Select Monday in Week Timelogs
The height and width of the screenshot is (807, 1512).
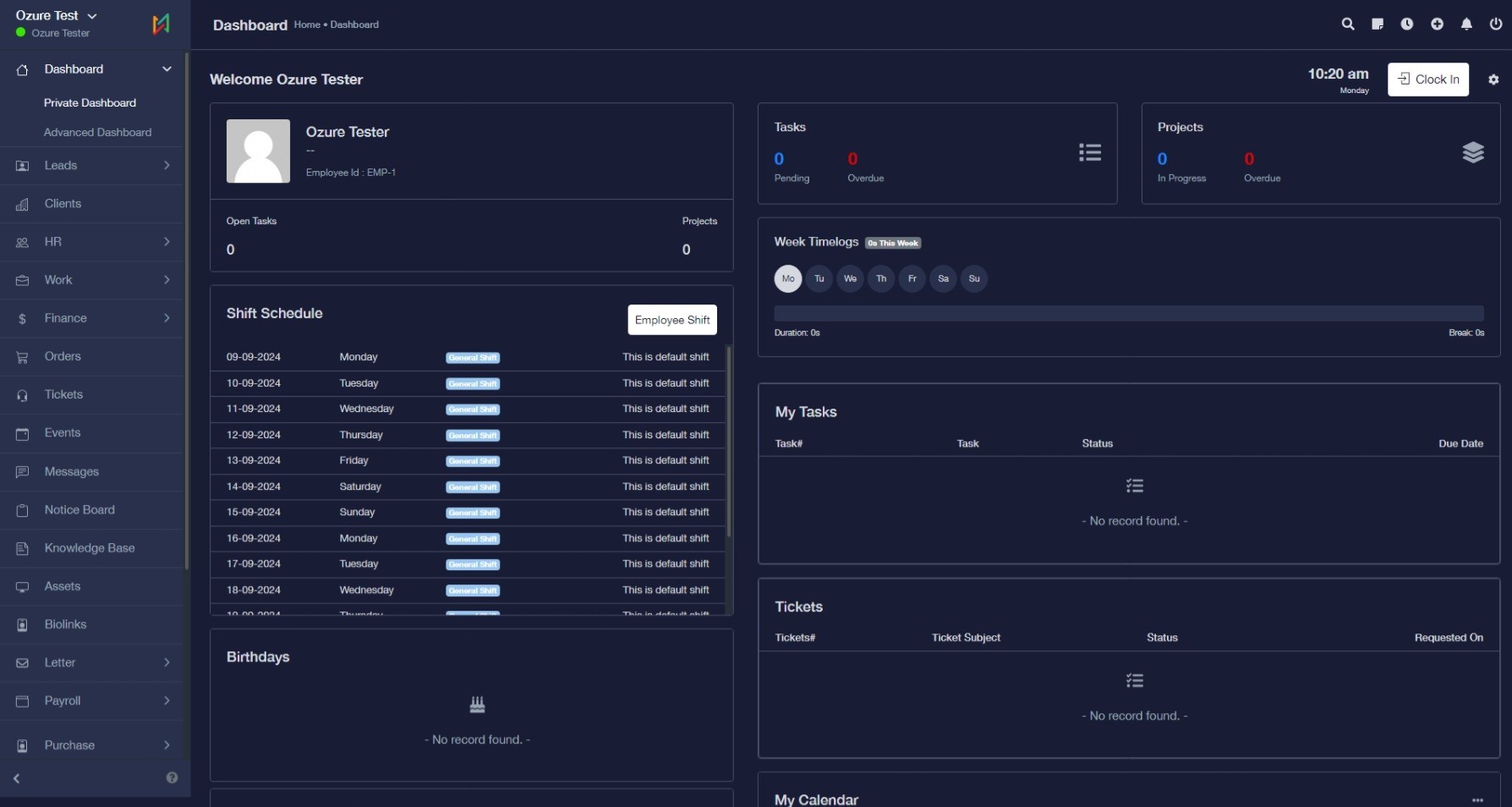[x=787, y=279]
